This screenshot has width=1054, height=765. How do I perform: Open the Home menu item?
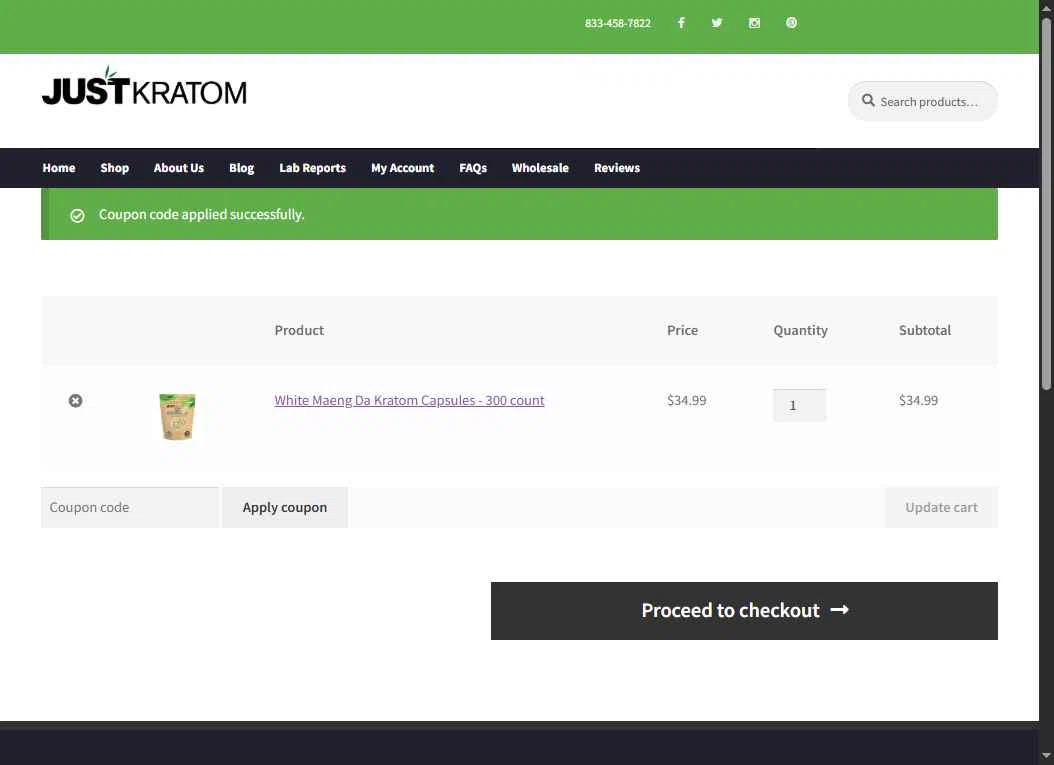pos(59,168)
